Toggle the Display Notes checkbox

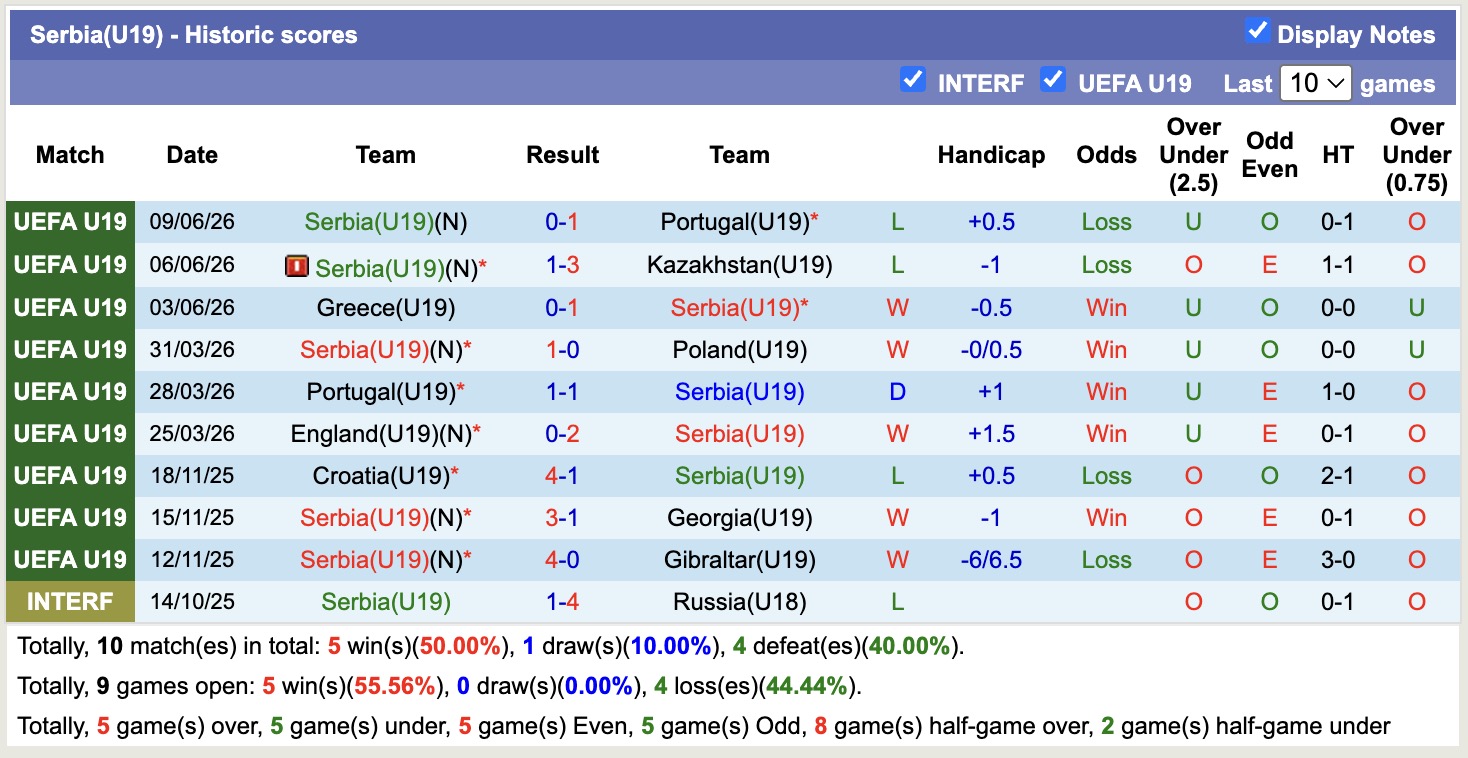(1257, 31)
